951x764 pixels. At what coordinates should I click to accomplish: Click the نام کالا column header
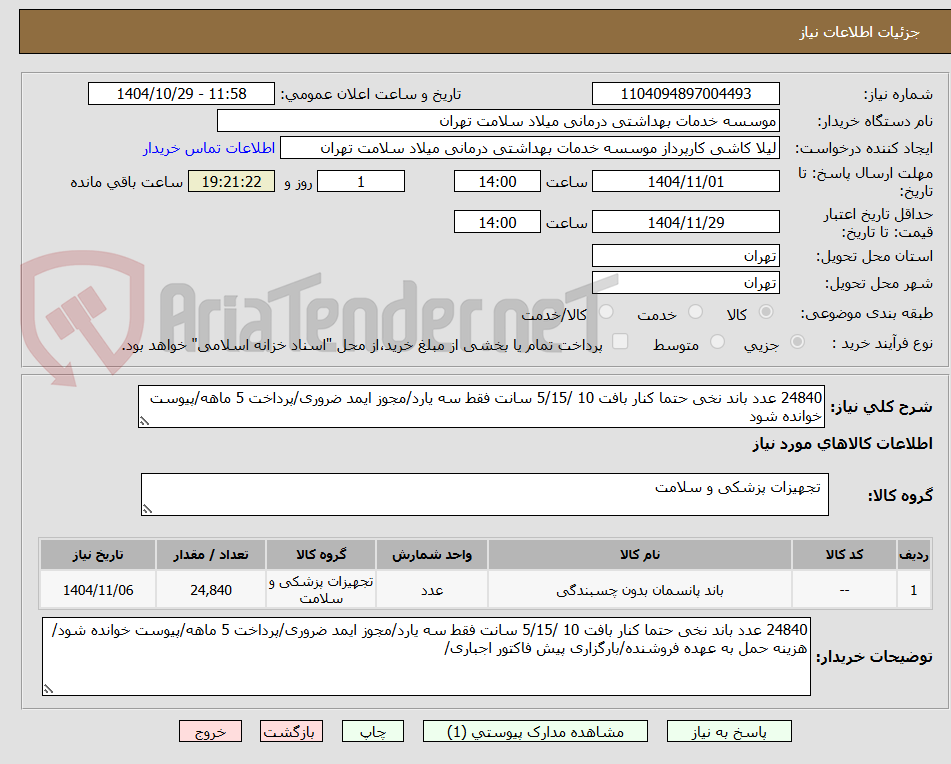click(x=640, y=555)
